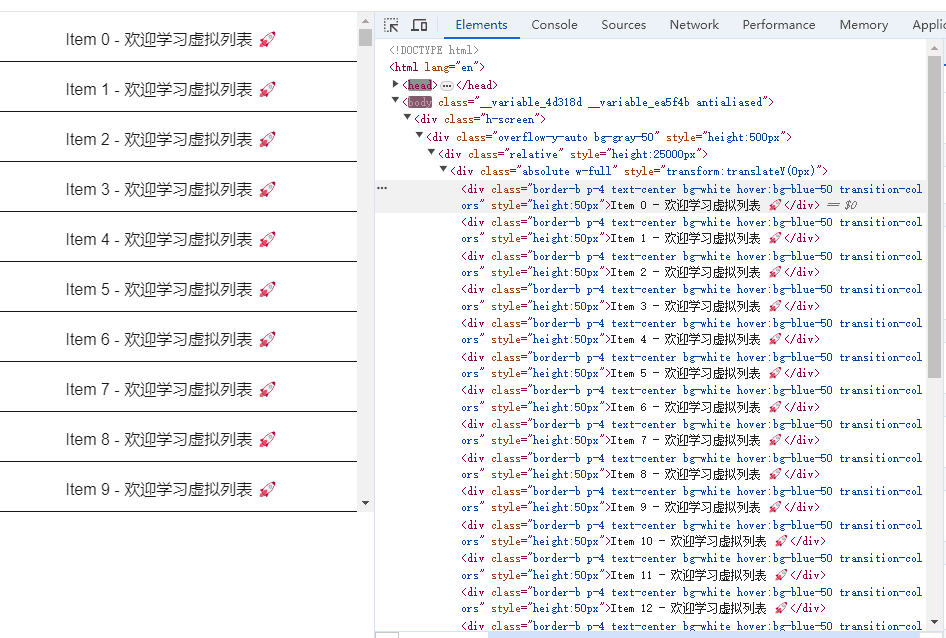Expand the head element node
Screen dimensions: 946x638
point(395,84)
